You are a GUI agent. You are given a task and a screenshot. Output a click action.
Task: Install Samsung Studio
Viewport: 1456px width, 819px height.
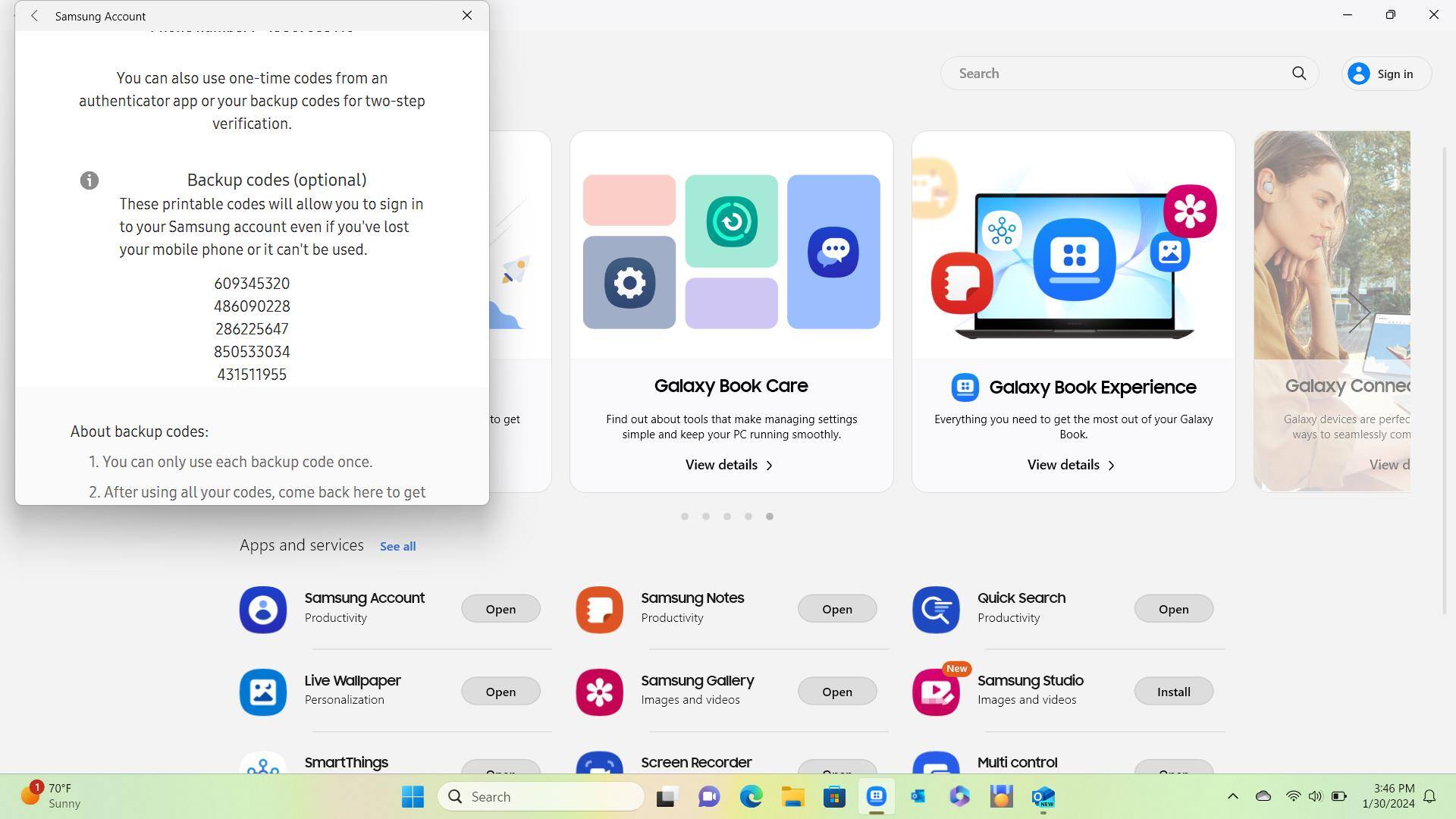[1173, 692]
